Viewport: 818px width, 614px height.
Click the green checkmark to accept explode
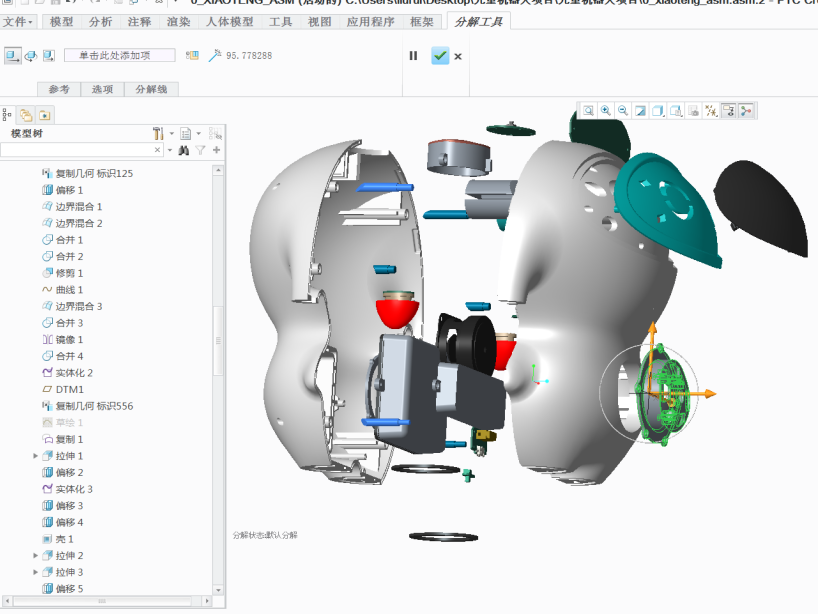[x=440, y=56]
